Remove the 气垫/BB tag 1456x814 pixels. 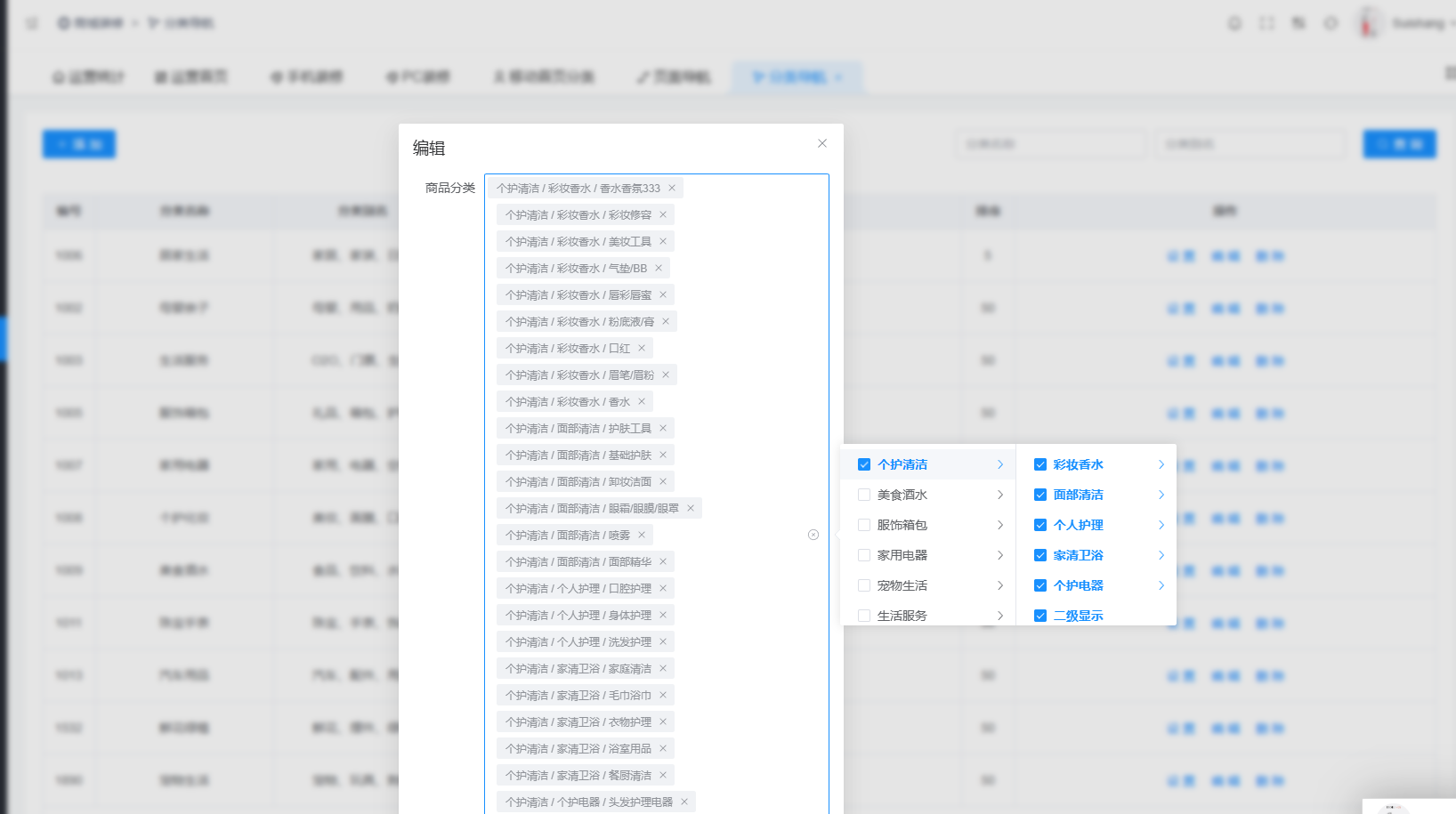(659, 268)
